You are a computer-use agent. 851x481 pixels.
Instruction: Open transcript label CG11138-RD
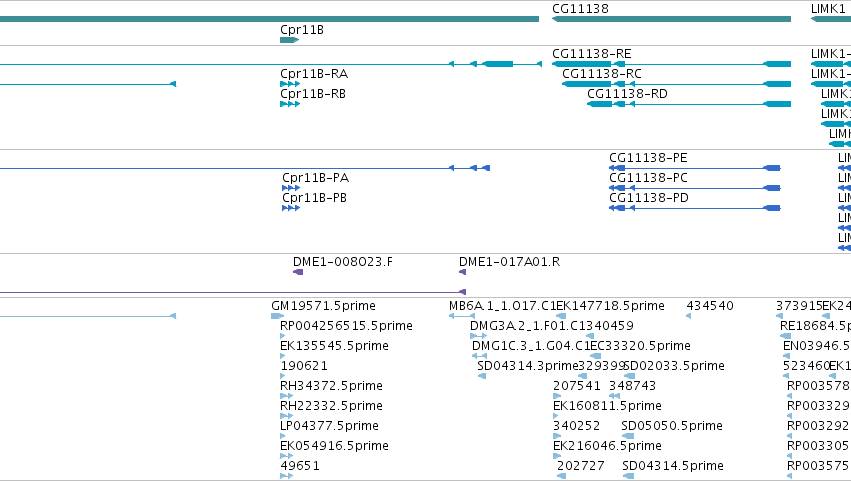pyautogui.click(x=627, y=94)
